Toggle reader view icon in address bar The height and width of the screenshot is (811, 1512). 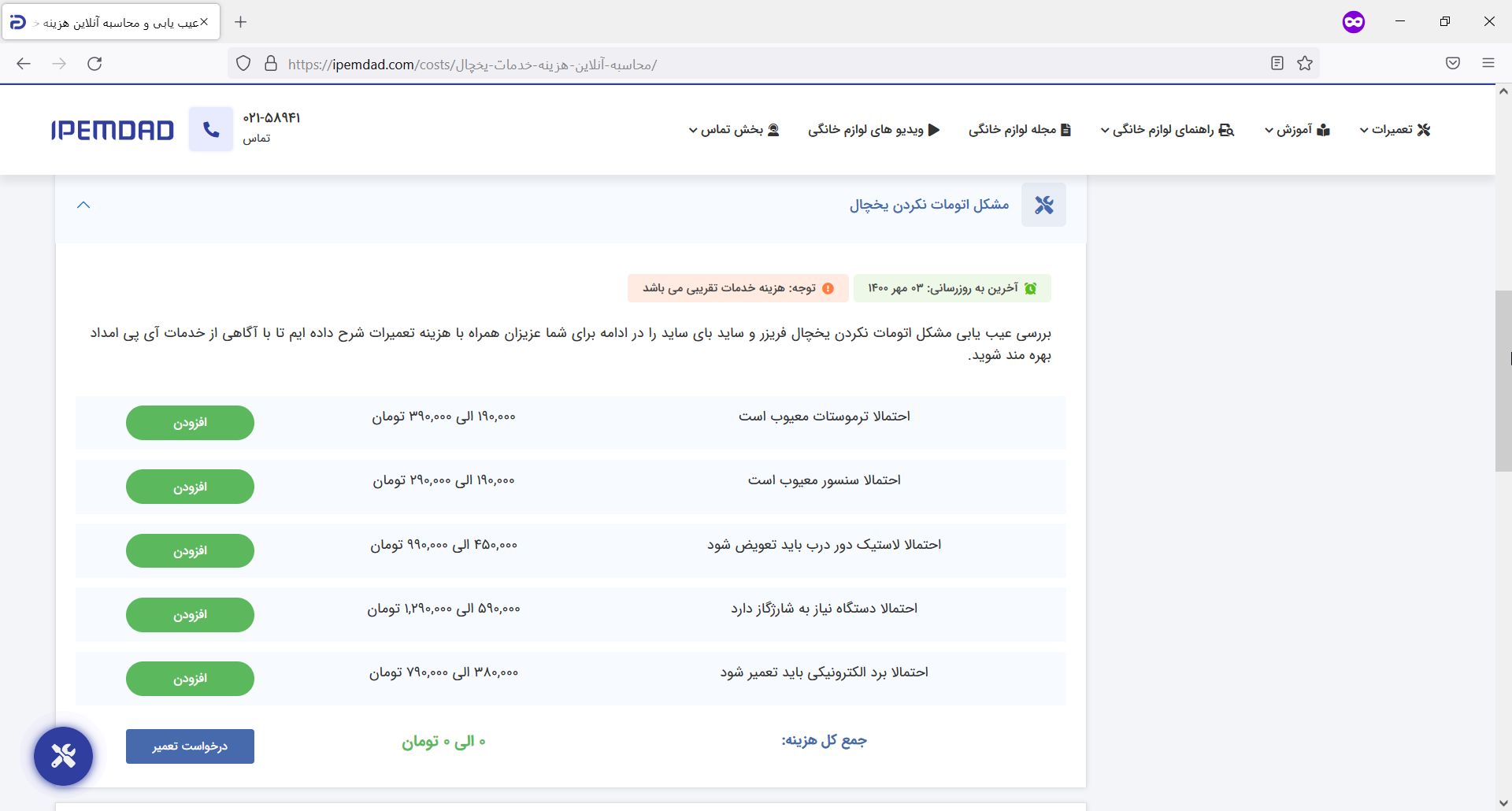point(1277,64)
